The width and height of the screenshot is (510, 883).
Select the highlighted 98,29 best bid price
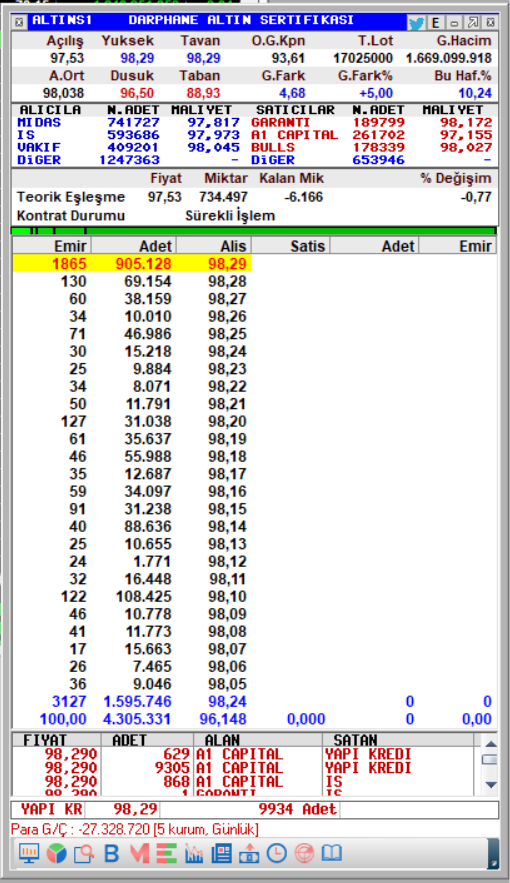tap(227, 264)
